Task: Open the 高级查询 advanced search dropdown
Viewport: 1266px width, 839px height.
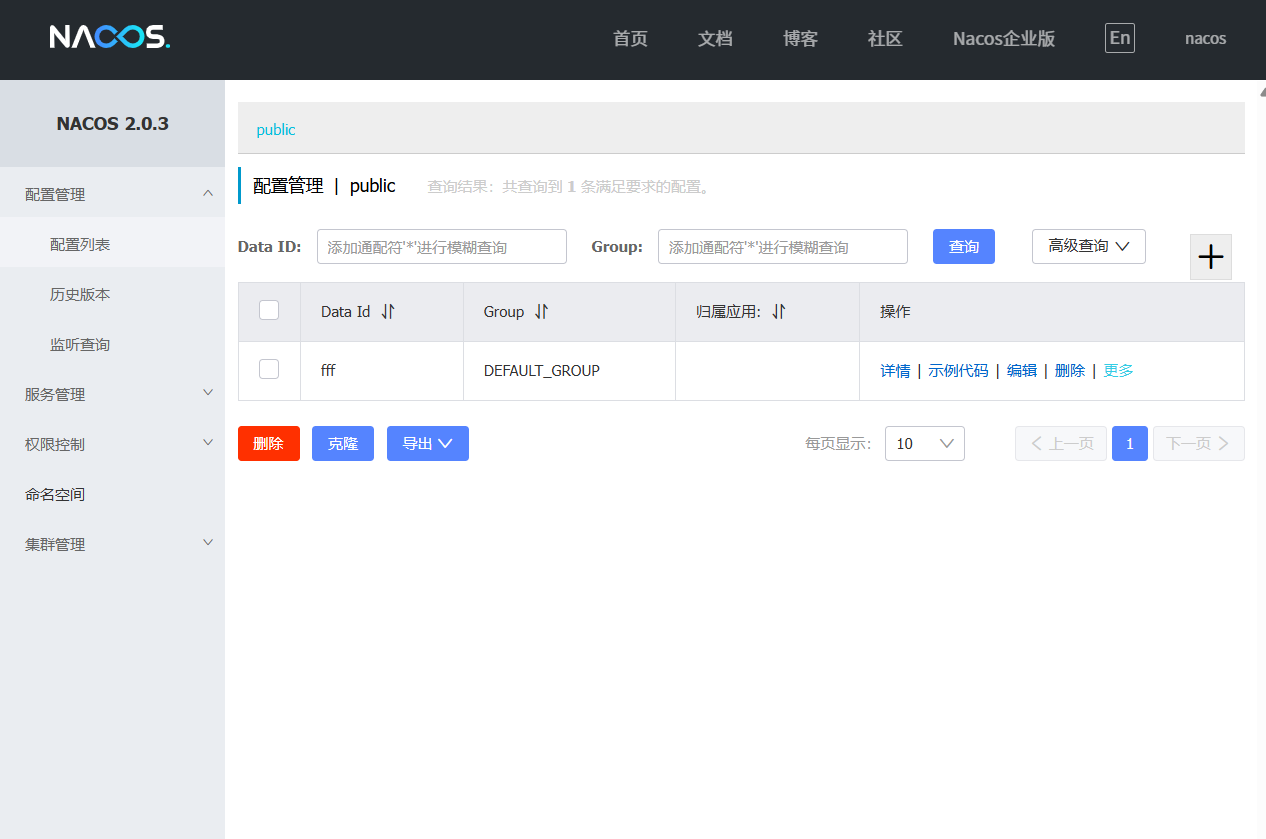Action: (x=1089, y=246)
